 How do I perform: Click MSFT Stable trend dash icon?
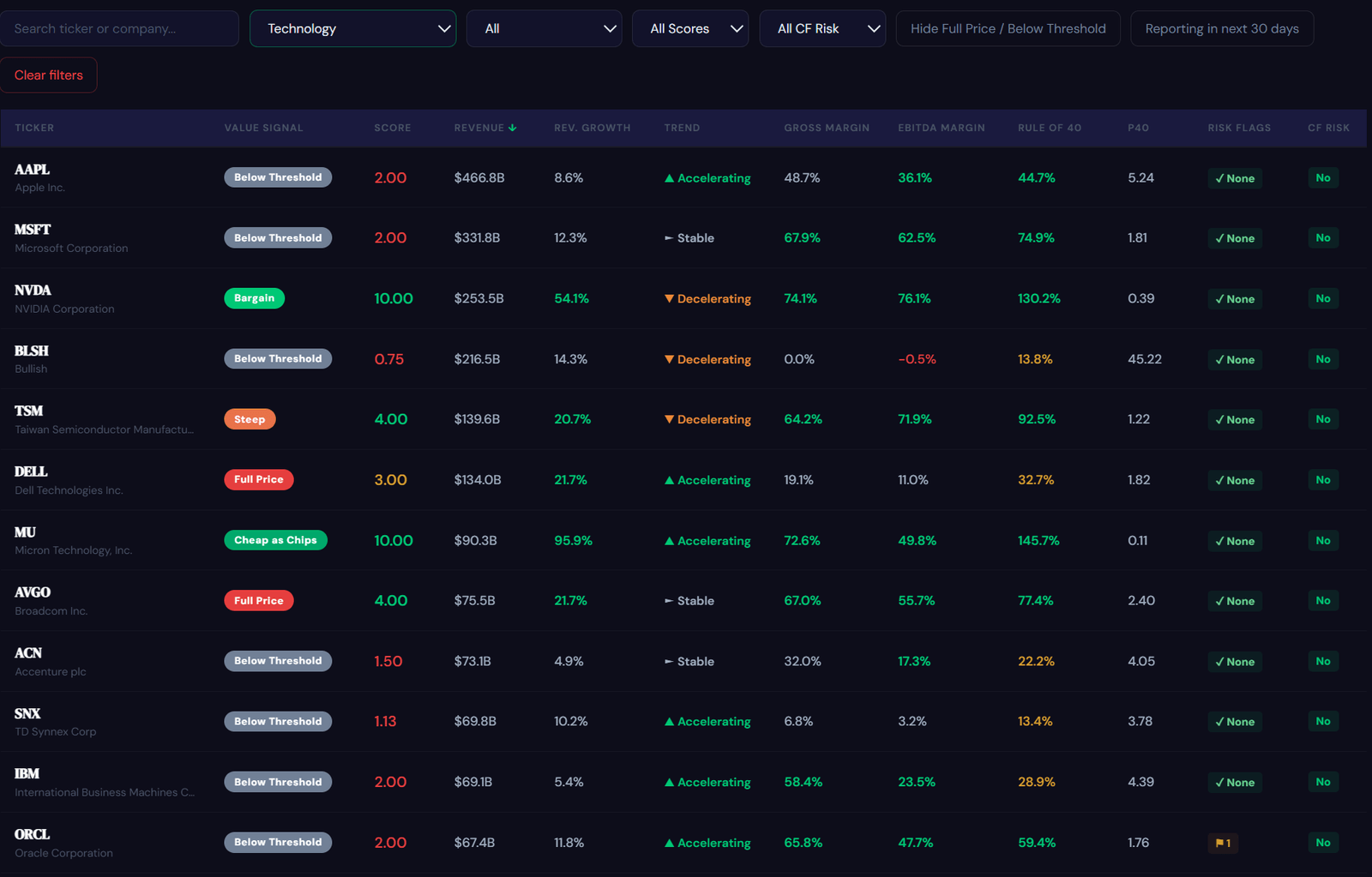pyautogui.click(x=669, y=238)
